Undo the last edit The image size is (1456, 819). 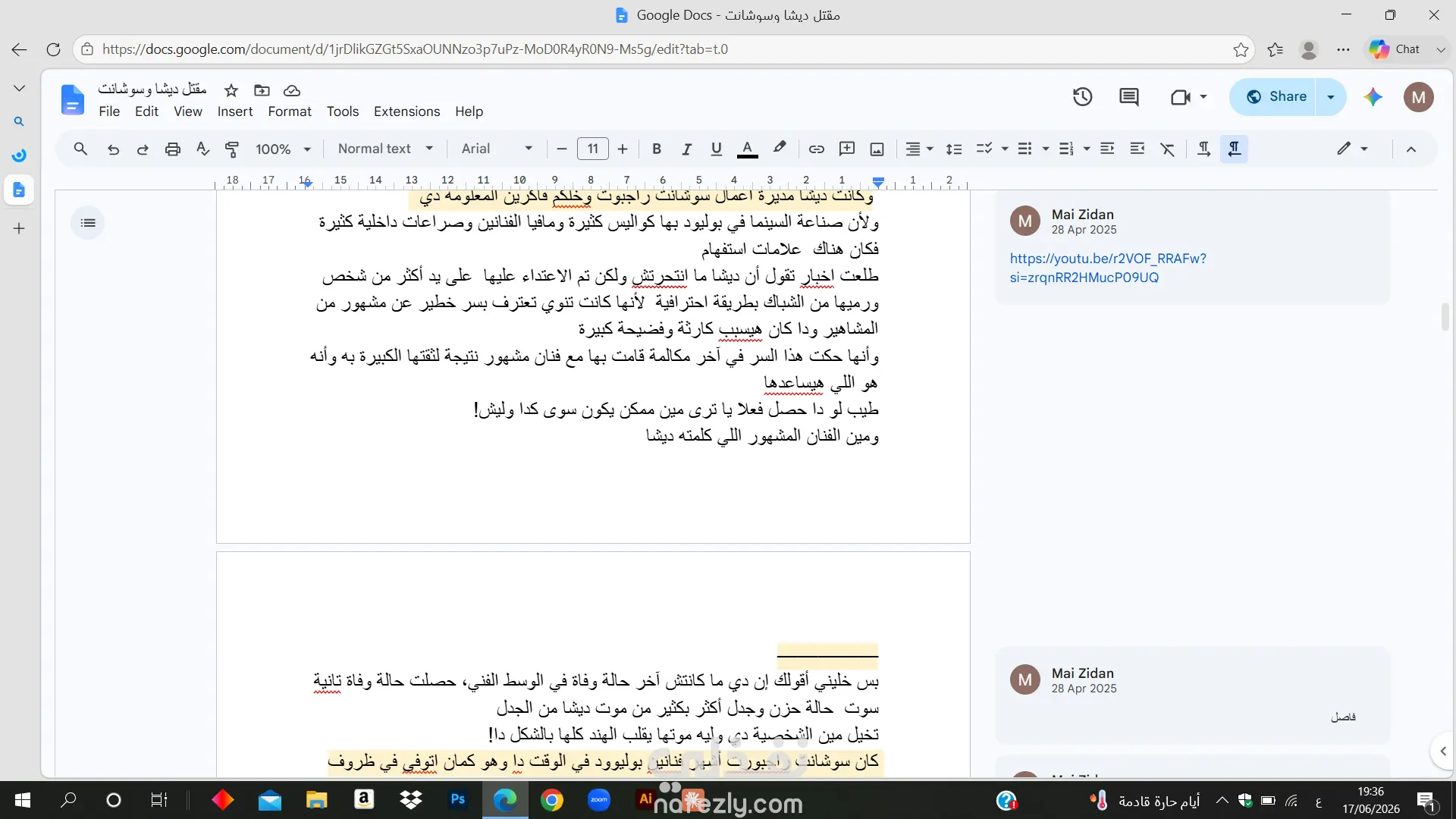(113, 149)
